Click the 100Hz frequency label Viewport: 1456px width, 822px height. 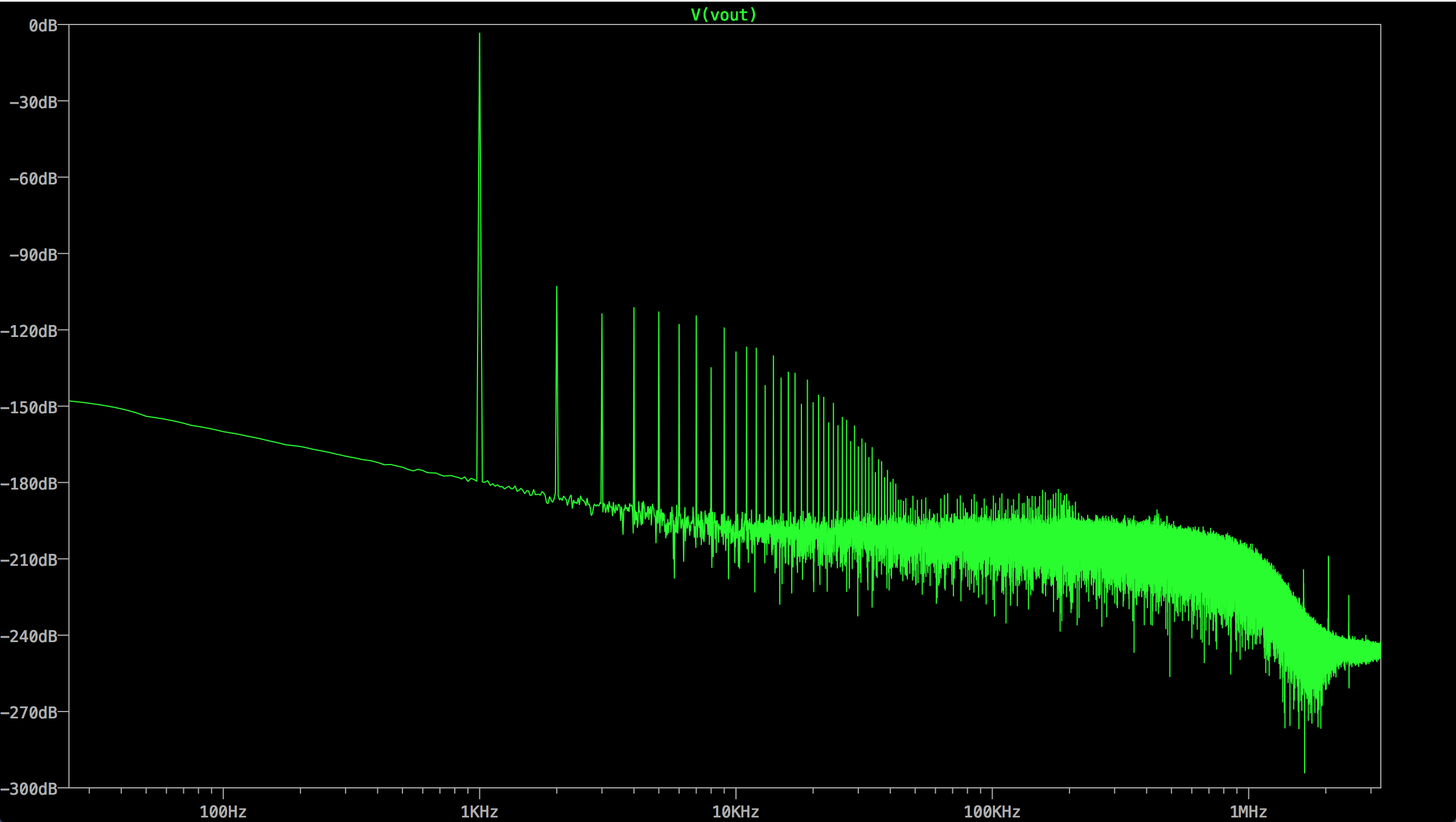coord(223,812)
